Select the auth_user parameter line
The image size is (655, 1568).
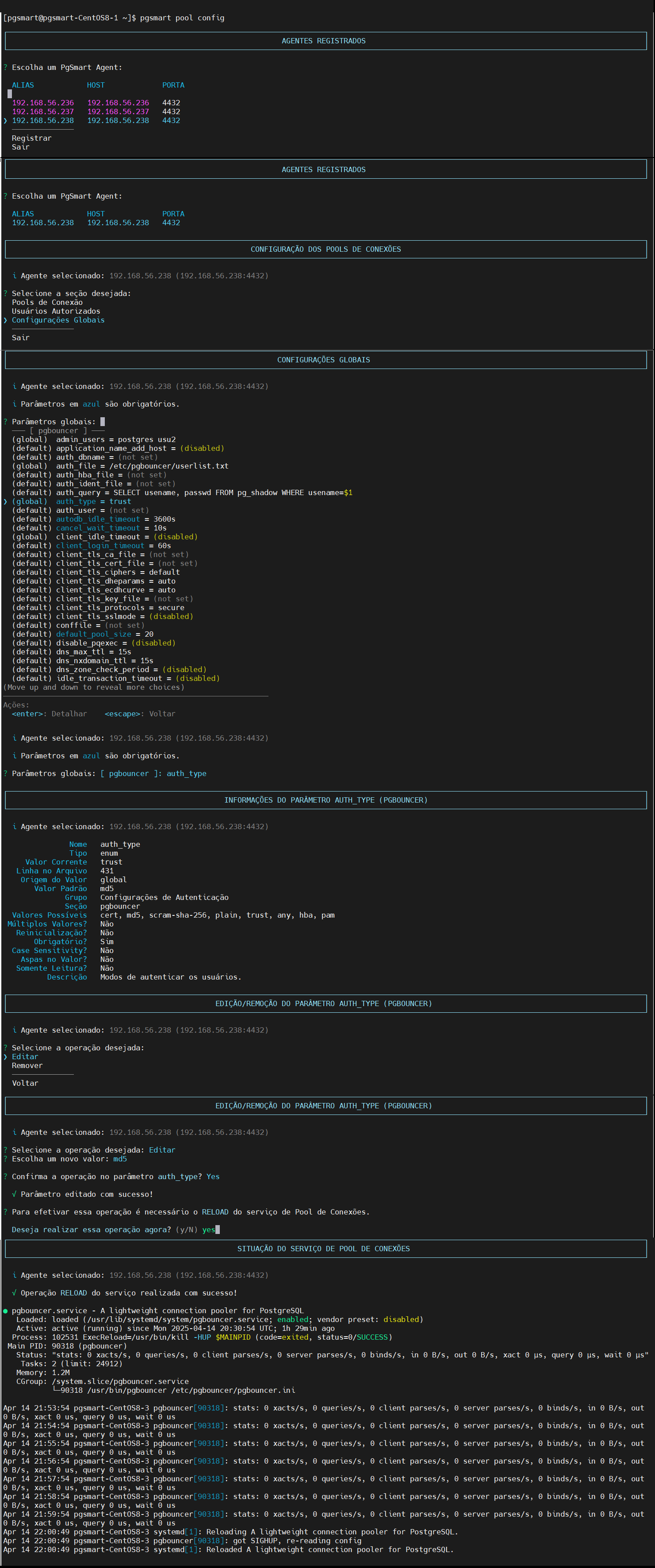(80, 510)
